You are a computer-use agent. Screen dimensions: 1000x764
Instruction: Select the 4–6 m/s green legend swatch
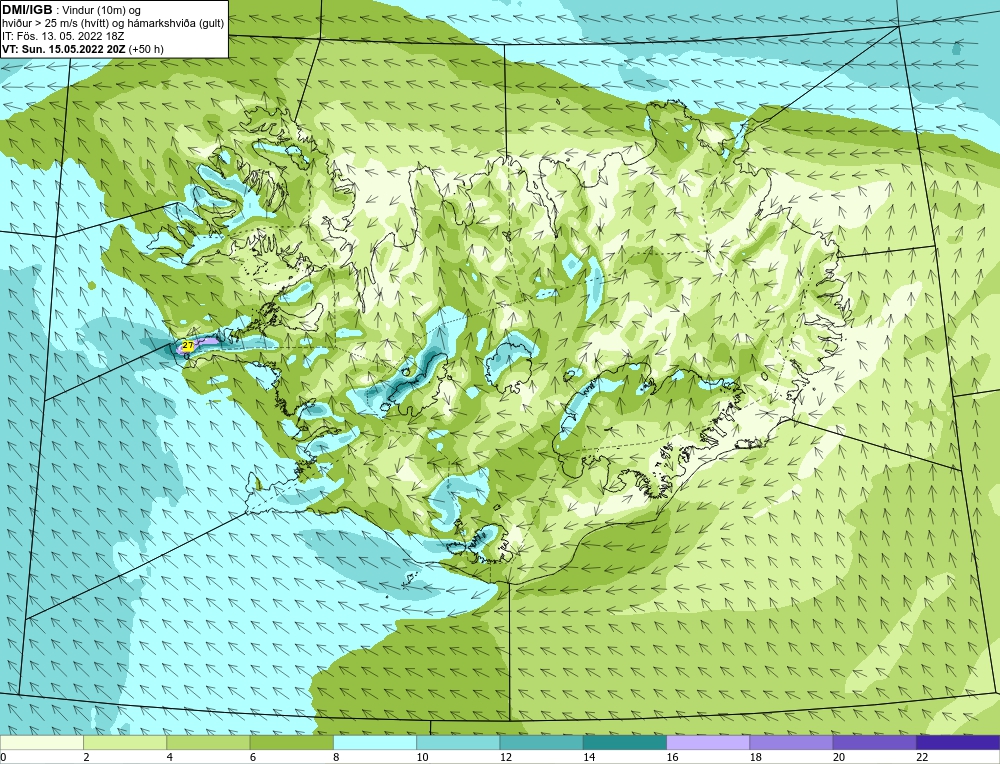tap(209, 742)
